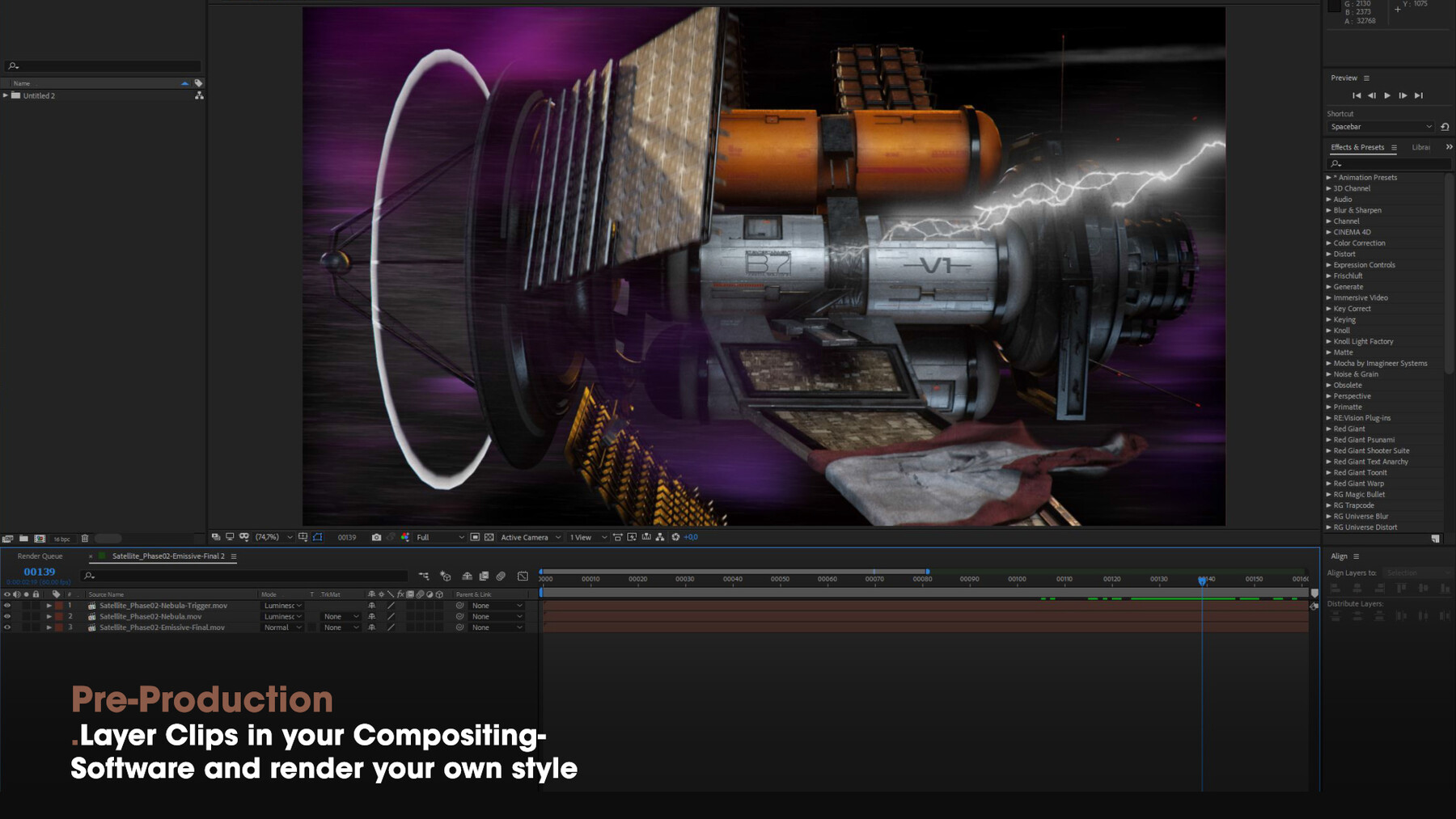Click Interpret Footage icon in Project panel
This screenshot has height=819, width=1456.
[x=8, y=538]
